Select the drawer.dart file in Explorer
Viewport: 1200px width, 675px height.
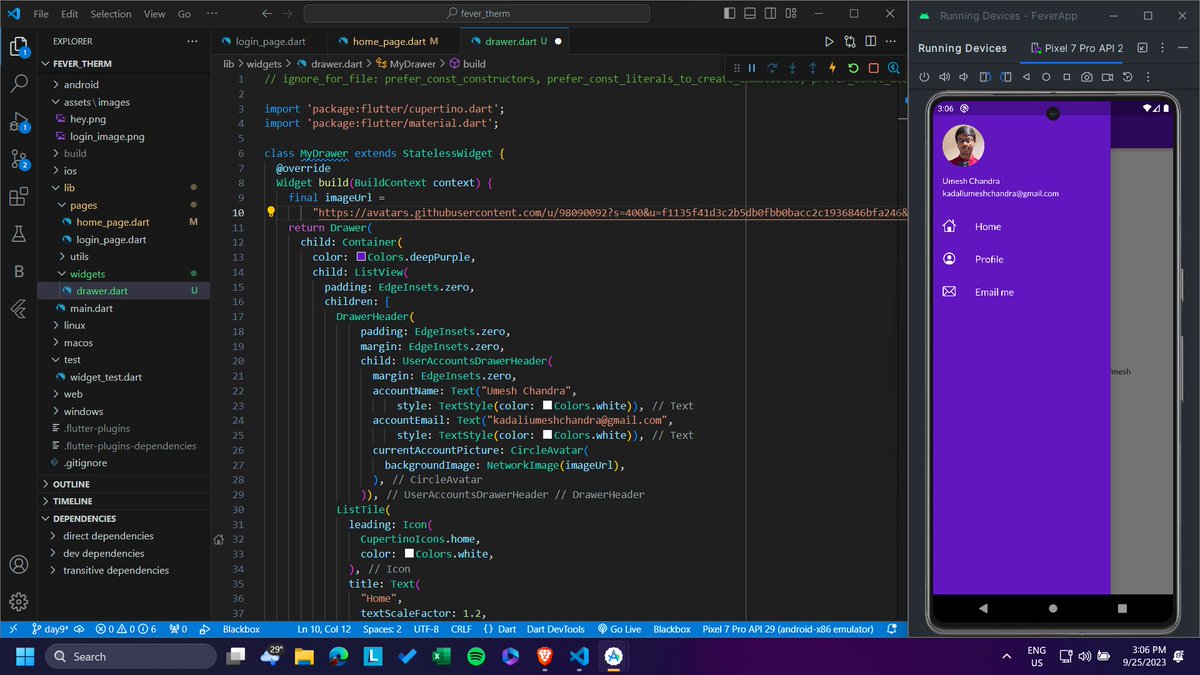point(100,290)
